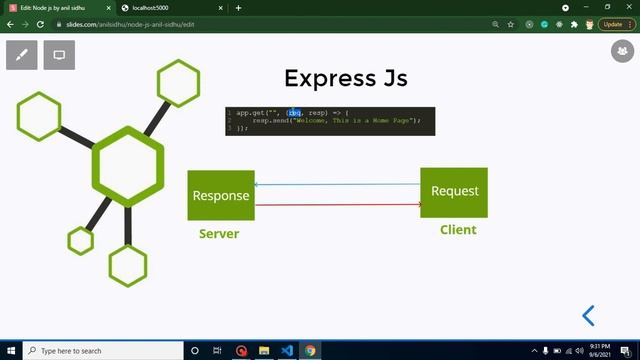Open the notification center icon
The width and height of the screenshot is (640, 360).
tap(625, 351)
